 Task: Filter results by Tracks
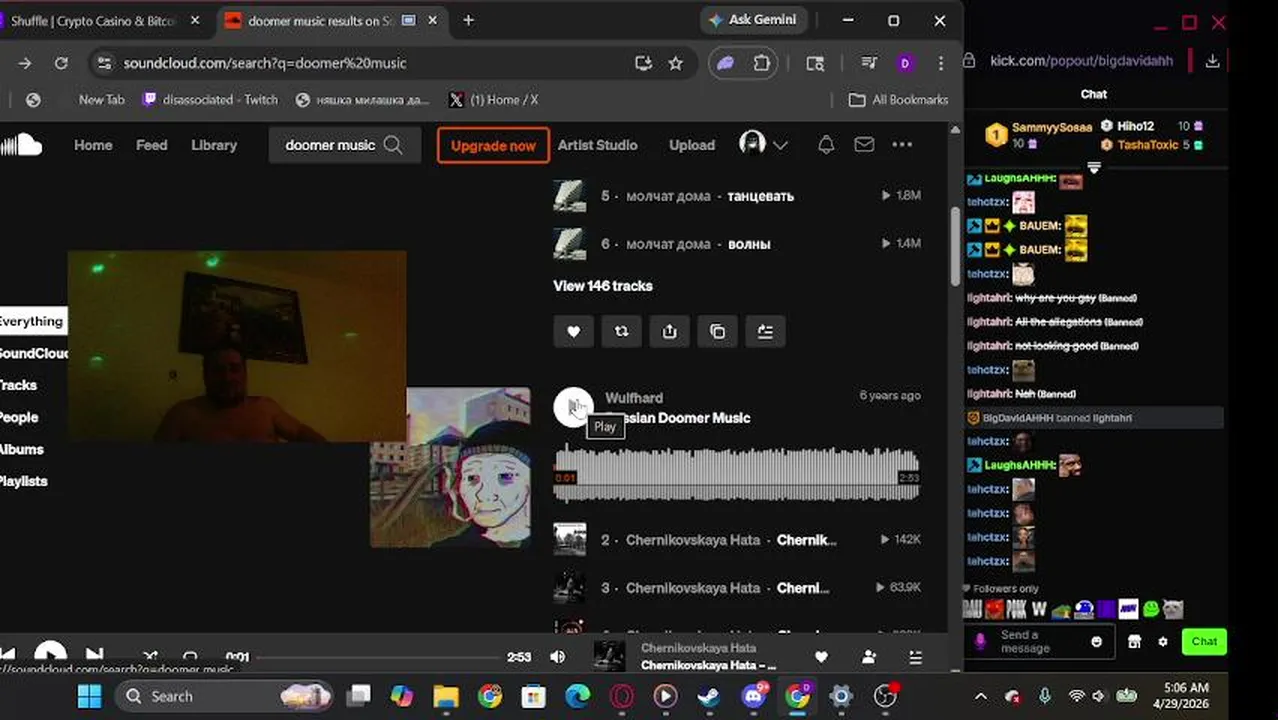18,385
